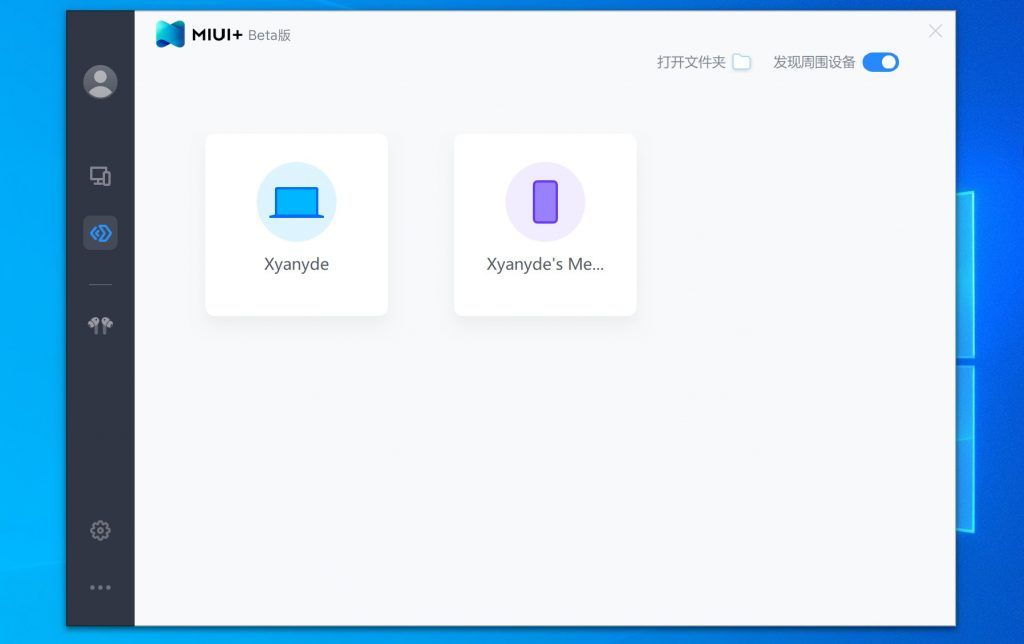This screenshot has width=1024, height=644.
Task: Click the folder icon next to 打开文件夹
Action: coord(741,61)
